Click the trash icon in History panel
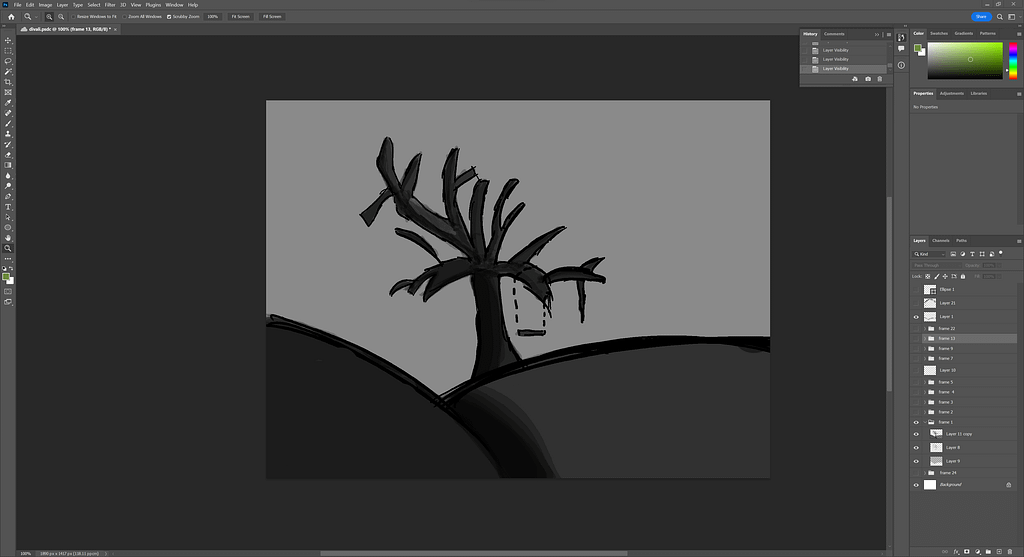This screenshot has width=1024, height=557. pos(880,79)
